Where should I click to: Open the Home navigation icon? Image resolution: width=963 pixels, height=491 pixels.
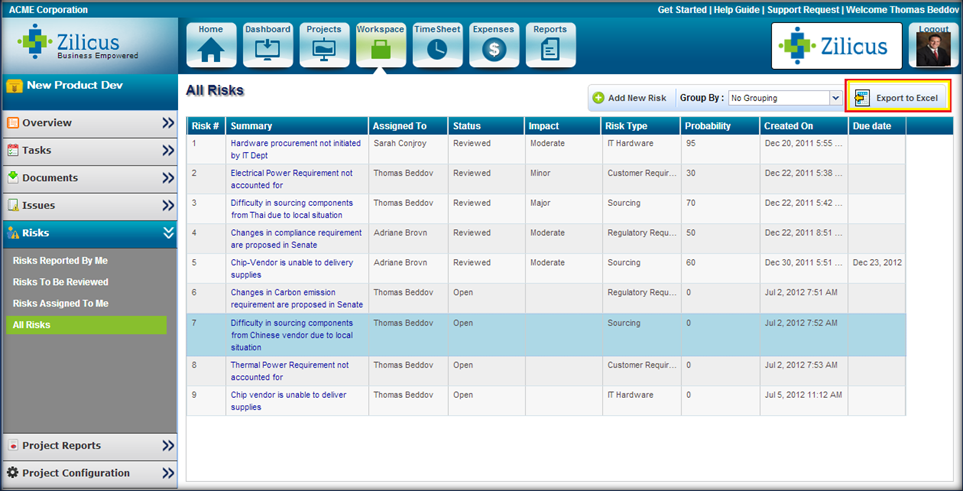tap(211, 45)
